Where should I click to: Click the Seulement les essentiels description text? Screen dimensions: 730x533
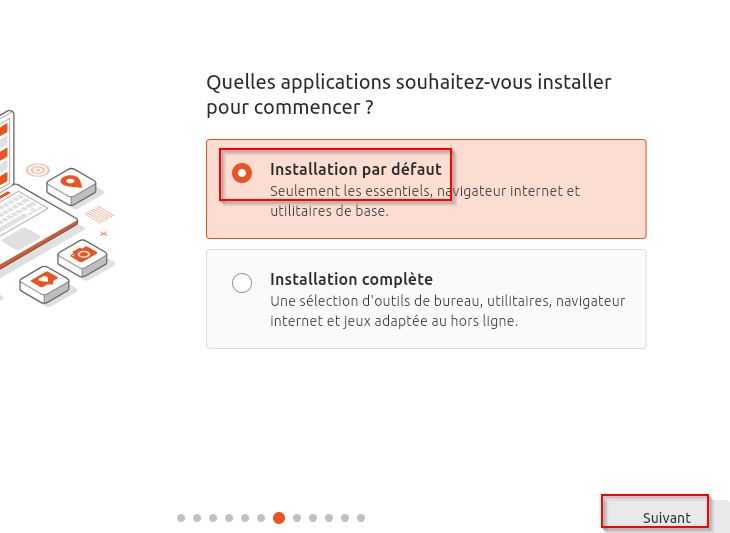[425, 201]
